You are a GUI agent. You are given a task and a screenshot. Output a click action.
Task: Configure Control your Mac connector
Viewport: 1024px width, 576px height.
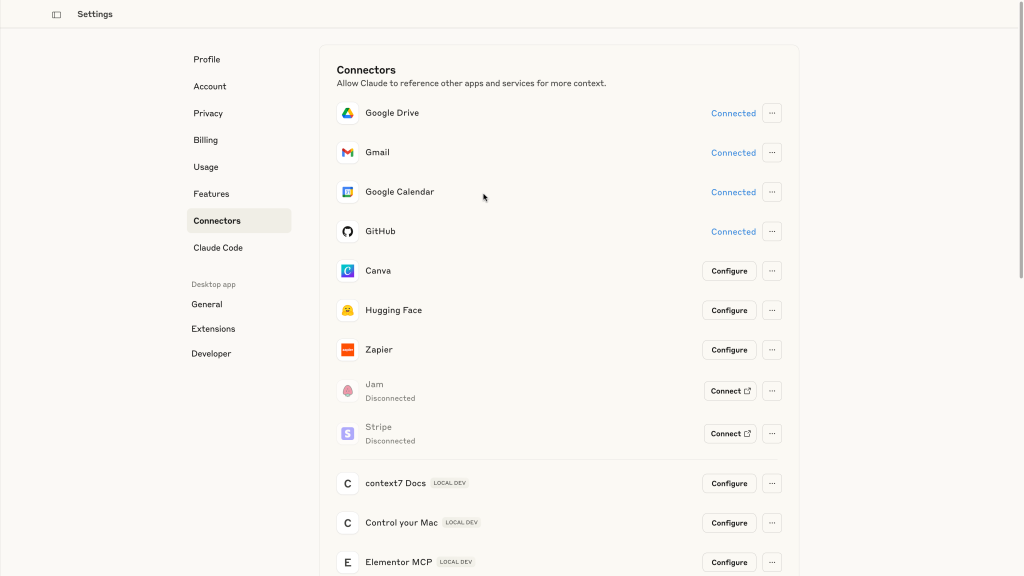click(729, 523)
